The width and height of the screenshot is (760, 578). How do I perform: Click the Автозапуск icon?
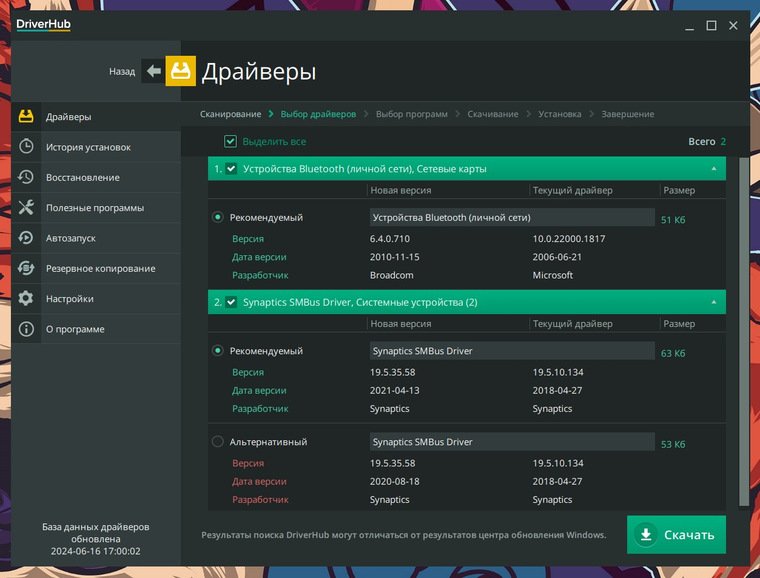tap(26, 238)
